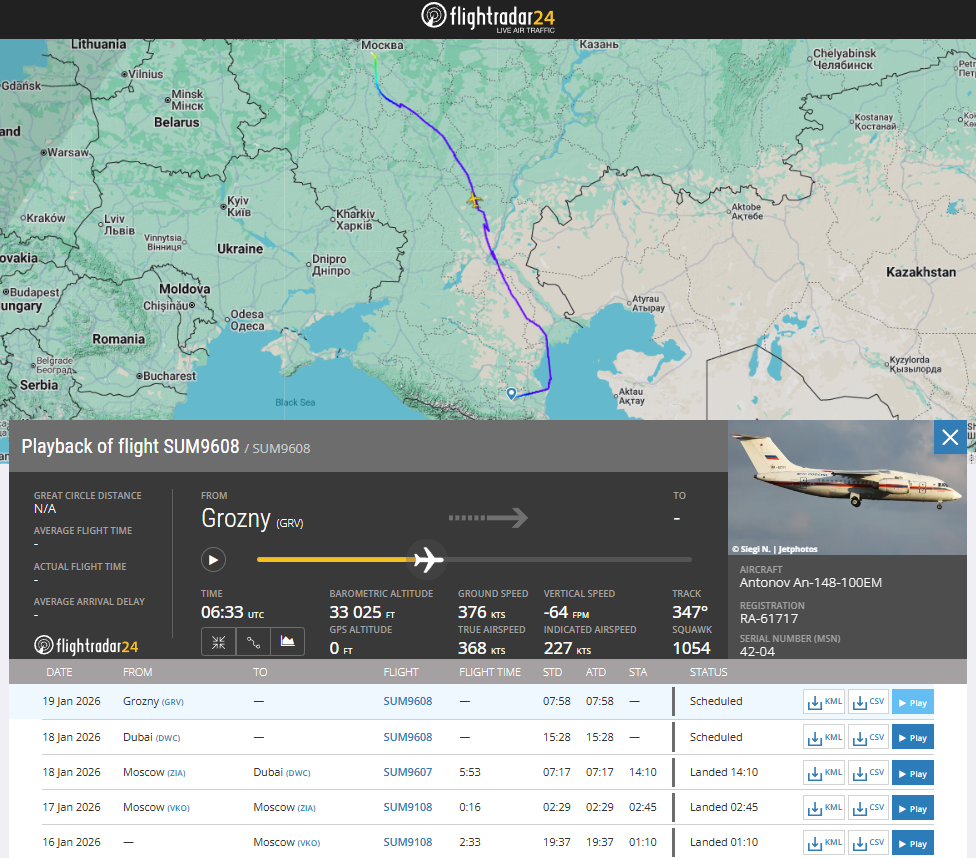Toggle the flight route path icon

pos(253,641)
